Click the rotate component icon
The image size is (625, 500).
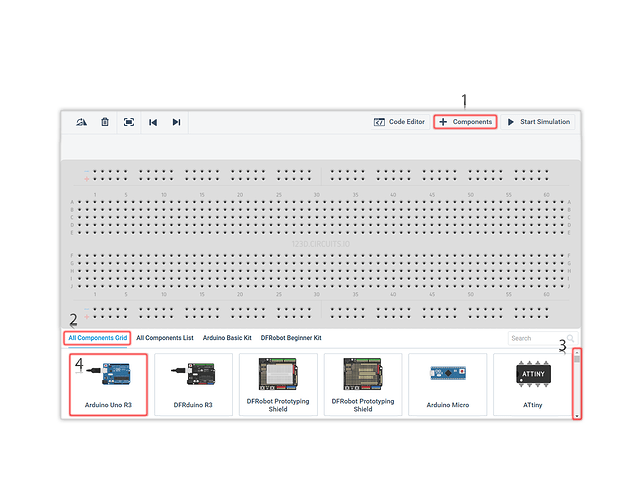(x=81, y=122)
